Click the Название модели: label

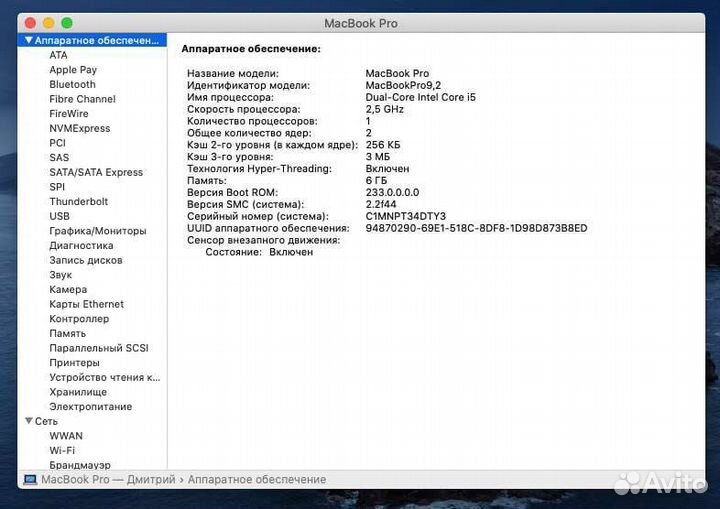[233, 74]
